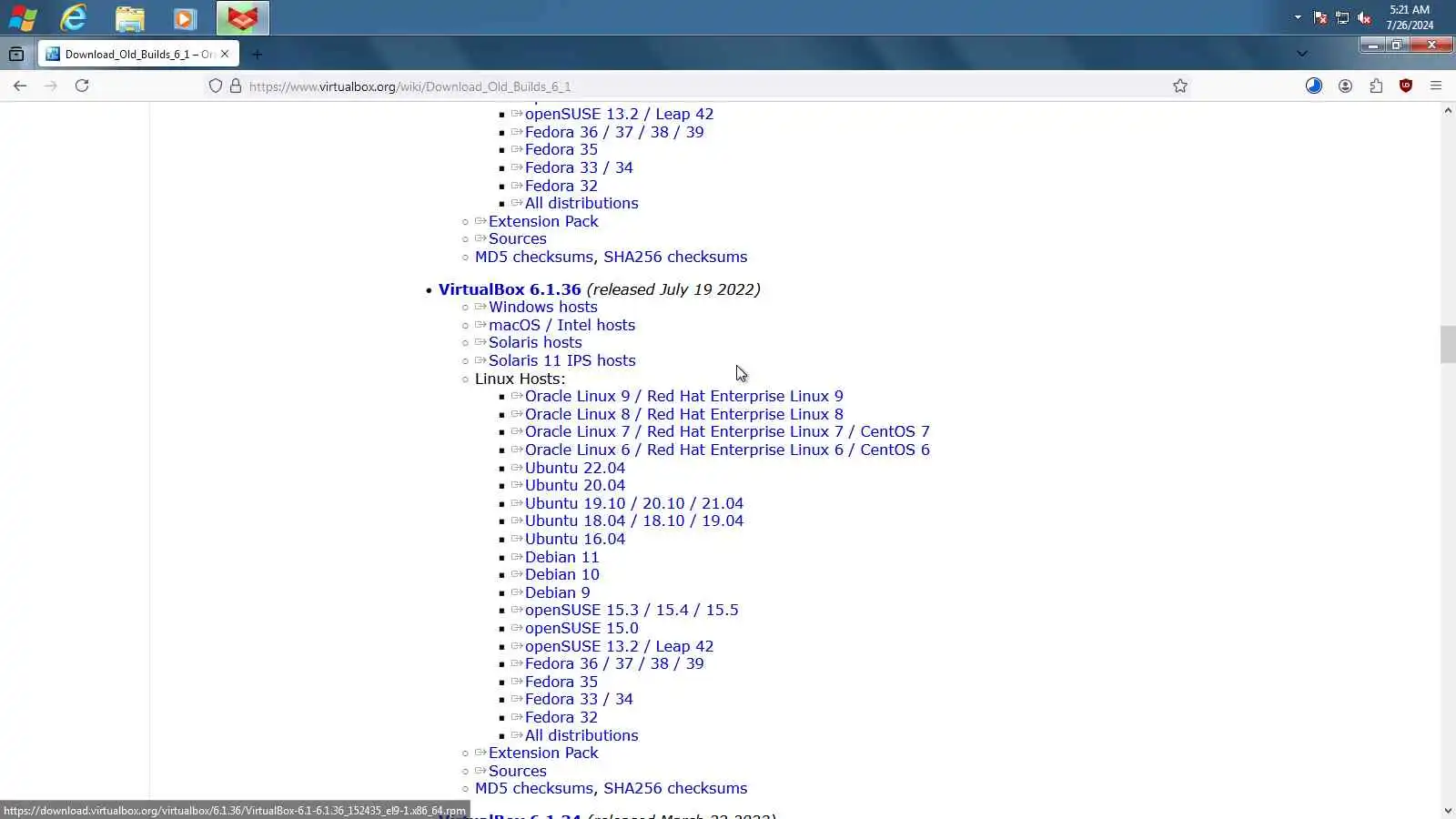Screen dimensions: 1456x819
Task: Click the scrollbar down arrow
Action: [x=1448, y=810]
